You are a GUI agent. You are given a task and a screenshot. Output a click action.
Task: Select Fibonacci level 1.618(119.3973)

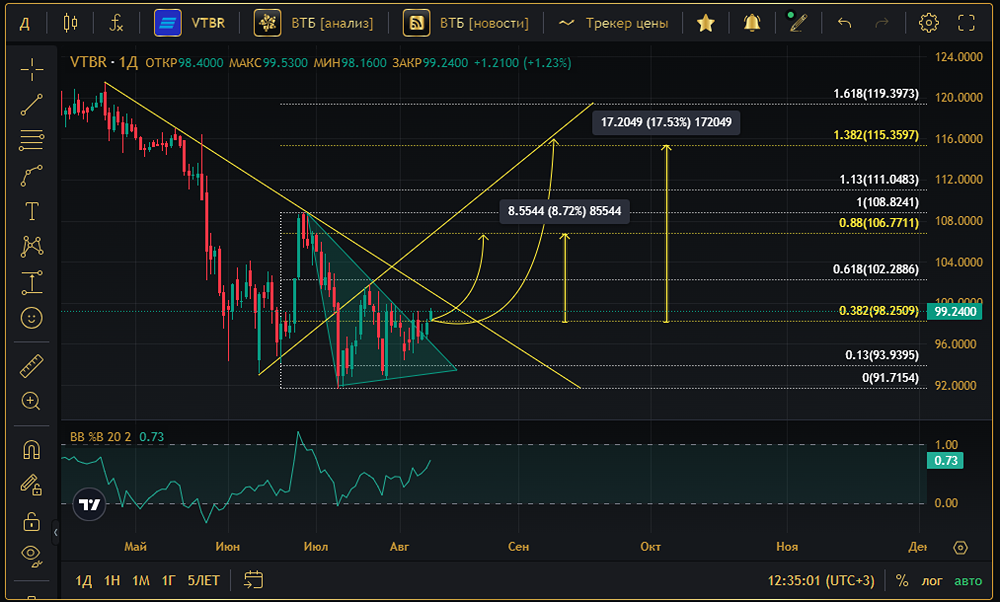[876, 94]
